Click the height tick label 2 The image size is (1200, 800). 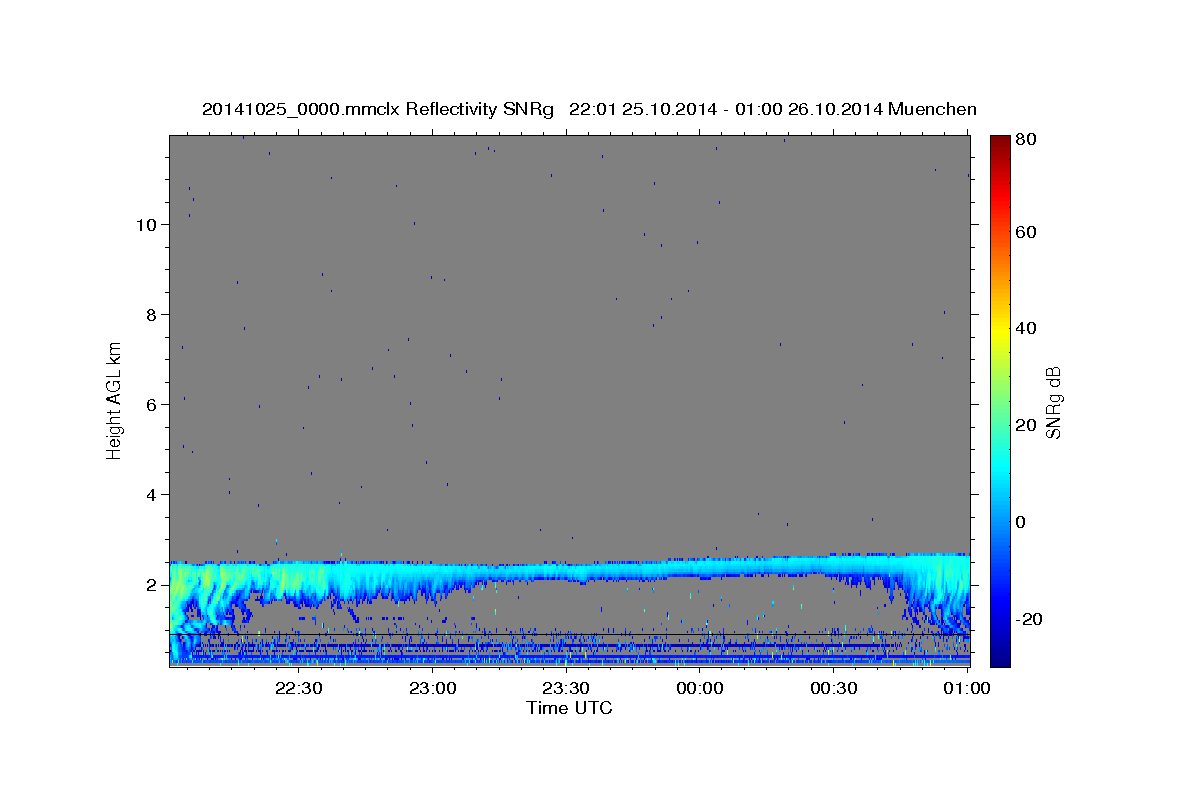point(152,585)
